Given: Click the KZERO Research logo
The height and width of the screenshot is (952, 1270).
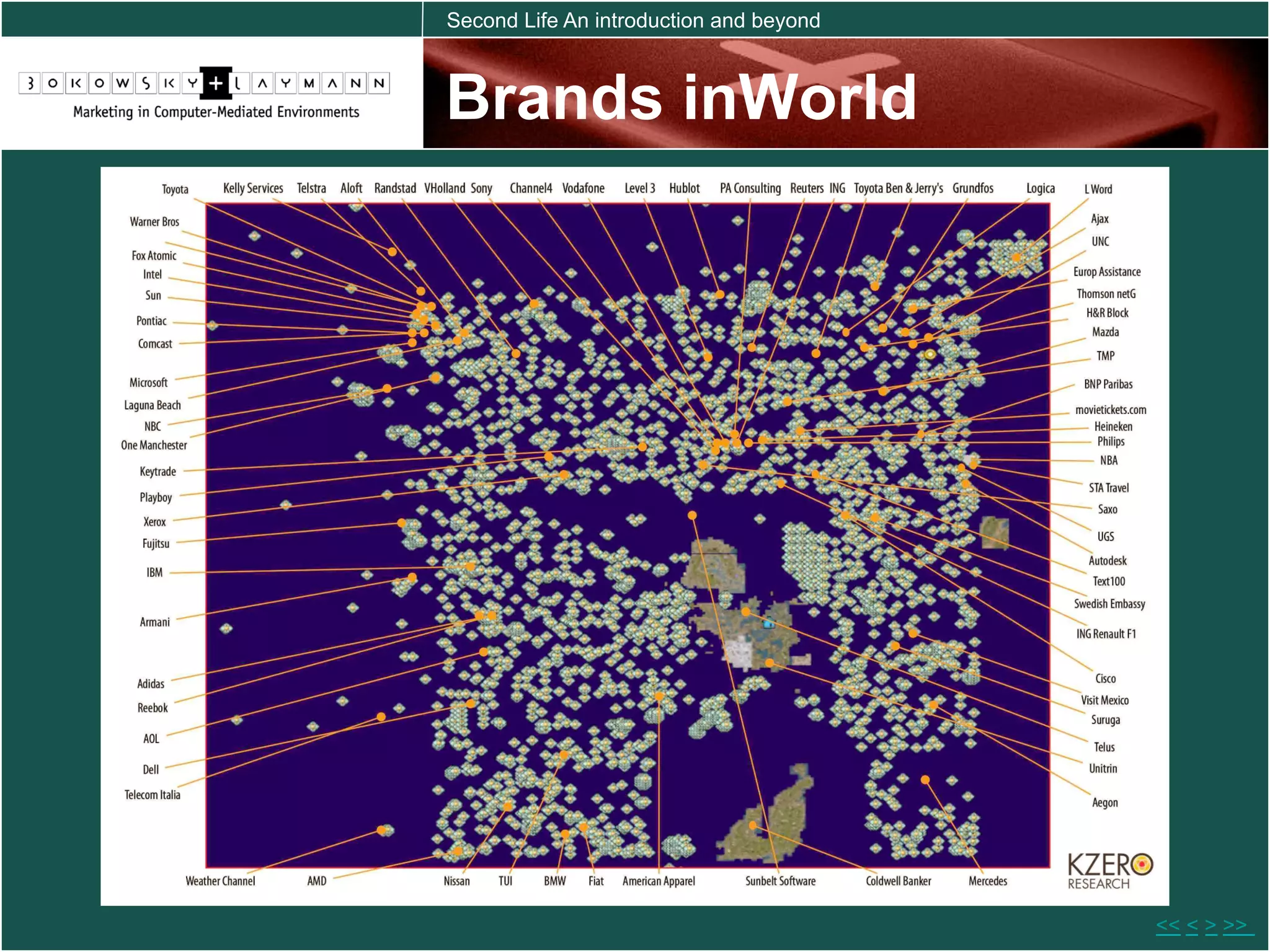Looking at the screenshot, I should click(1109, 871).
